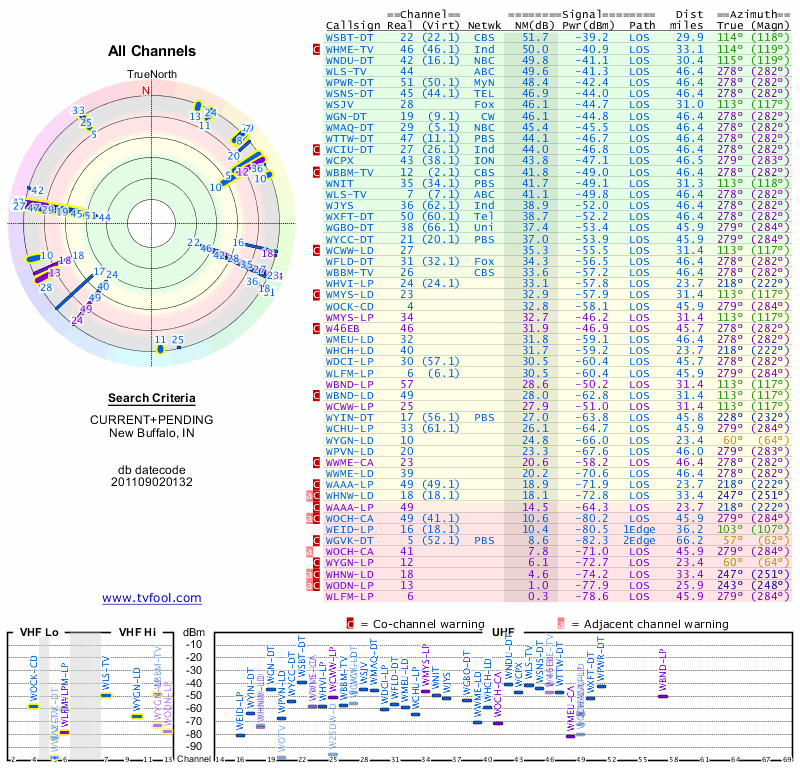
Task: Click the 'UHF' chart label
Action: coord(503,632)
